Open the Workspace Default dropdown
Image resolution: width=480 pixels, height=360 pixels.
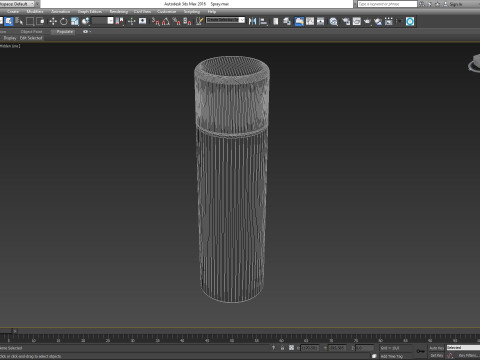[18, 4]
